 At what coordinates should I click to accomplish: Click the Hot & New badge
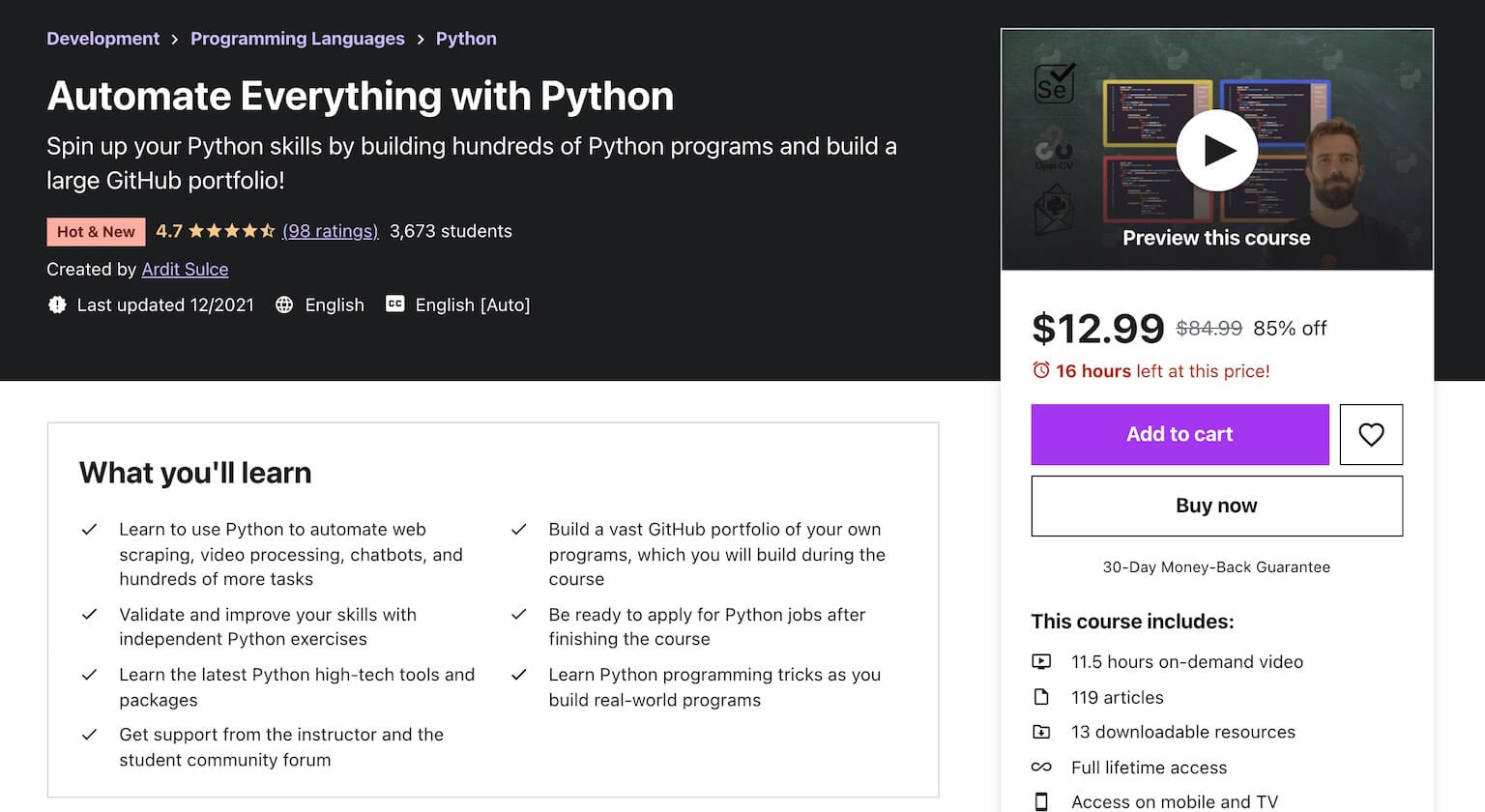tap(96, 231)
